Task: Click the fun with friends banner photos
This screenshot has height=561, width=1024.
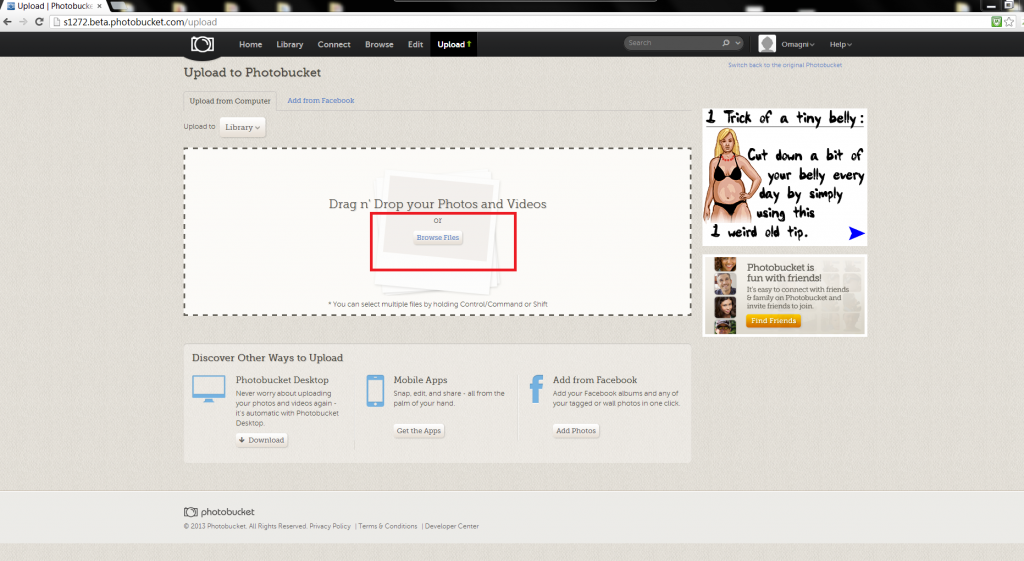Action: (725, 296)
